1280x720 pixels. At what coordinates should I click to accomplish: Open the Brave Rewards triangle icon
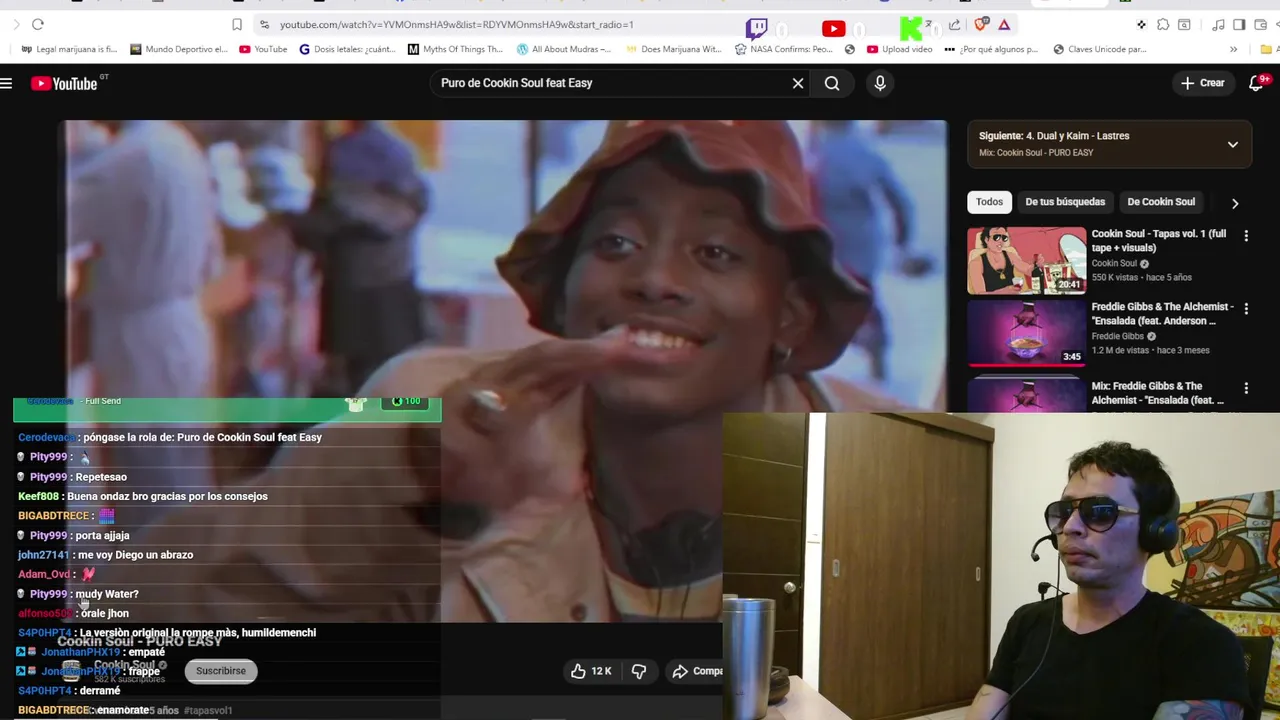1004,24
